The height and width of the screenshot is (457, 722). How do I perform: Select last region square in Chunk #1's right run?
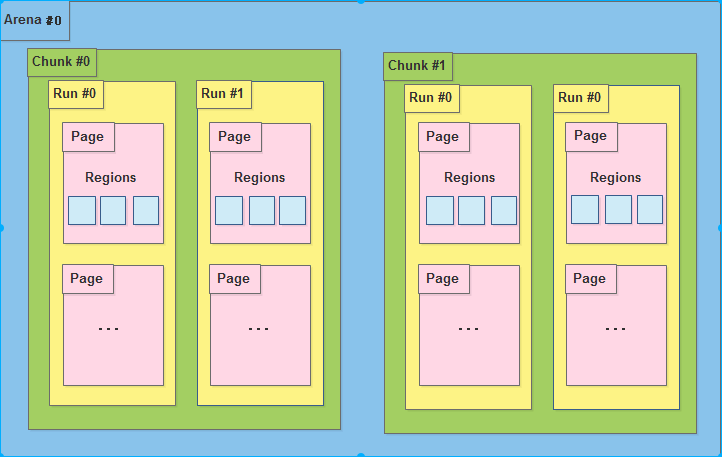tap(650, 210)
